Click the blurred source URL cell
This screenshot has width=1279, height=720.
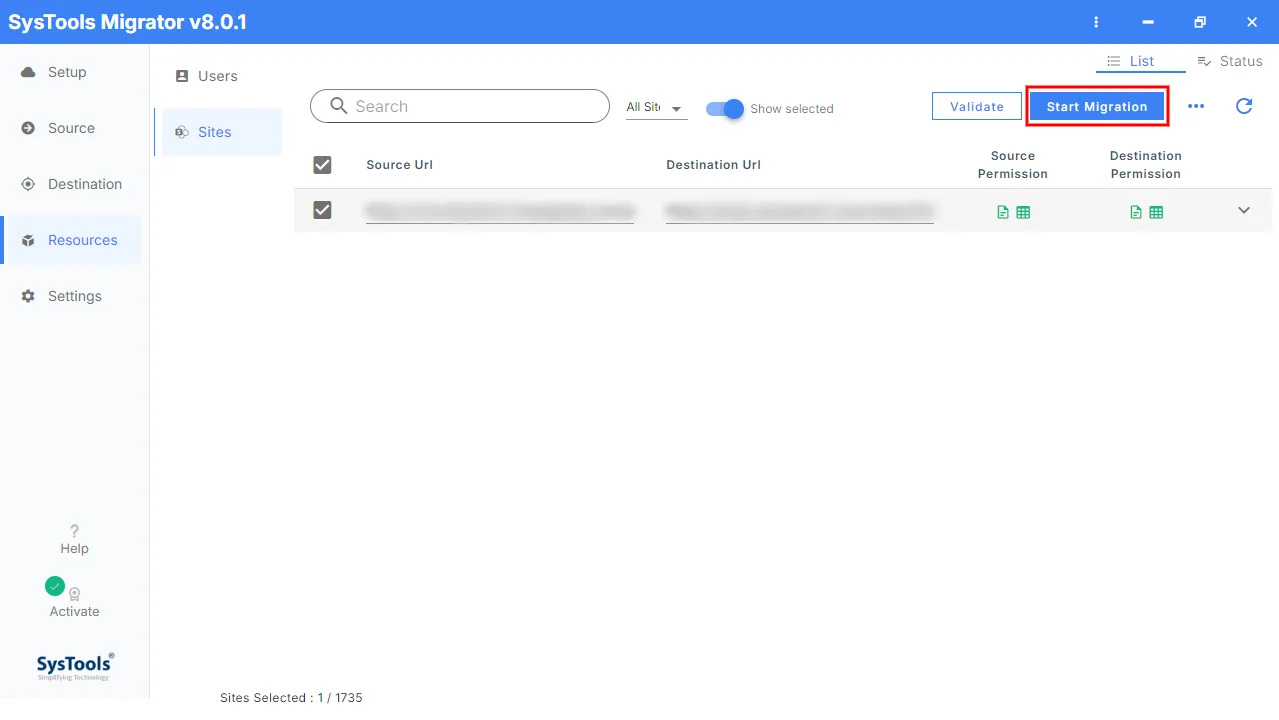coord(500,211)
